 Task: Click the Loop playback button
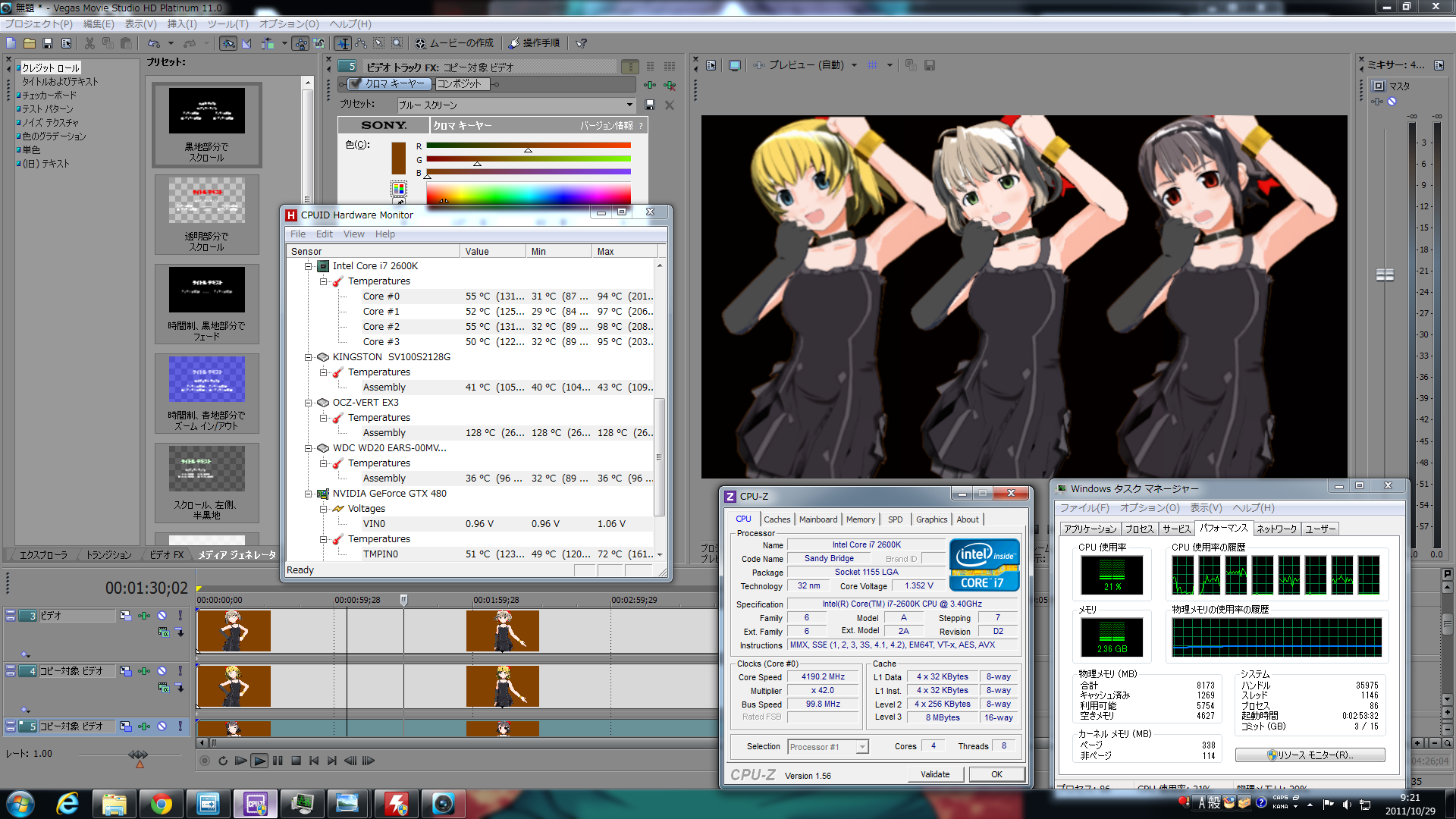click(x=222, y=761)
